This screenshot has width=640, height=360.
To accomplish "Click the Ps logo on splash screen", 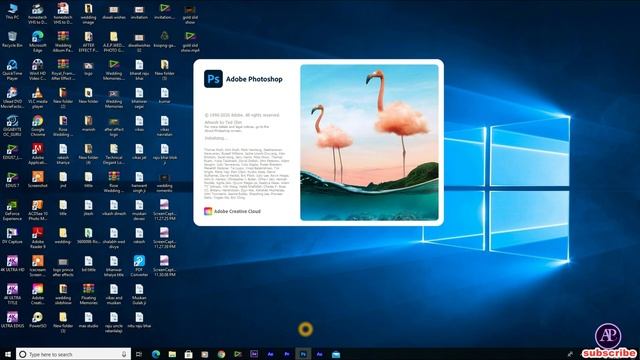I will pos(213,79).
